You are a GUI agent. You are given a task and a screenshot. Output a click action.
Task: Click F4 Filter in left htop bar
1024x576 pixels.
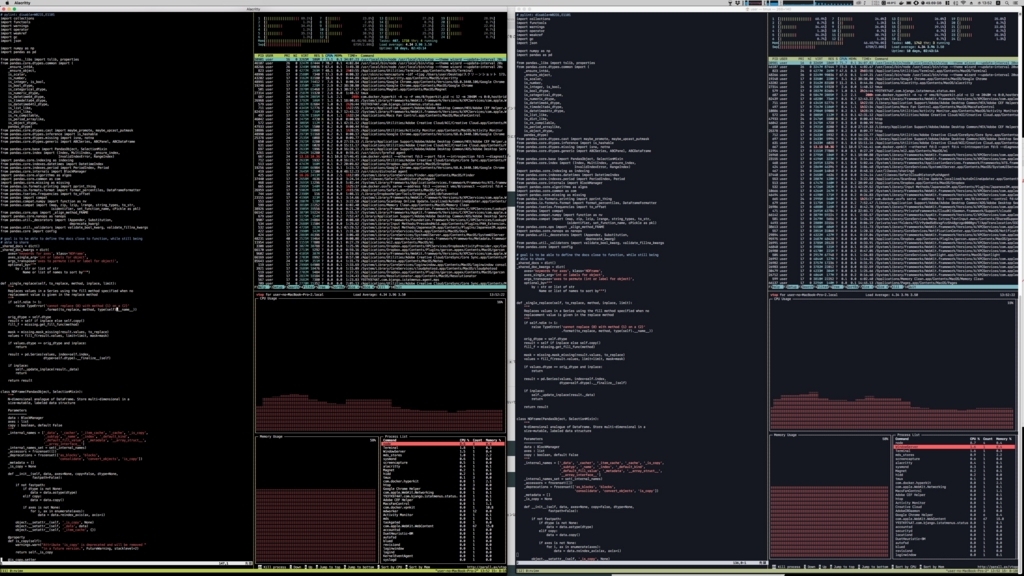coord(308,287)
